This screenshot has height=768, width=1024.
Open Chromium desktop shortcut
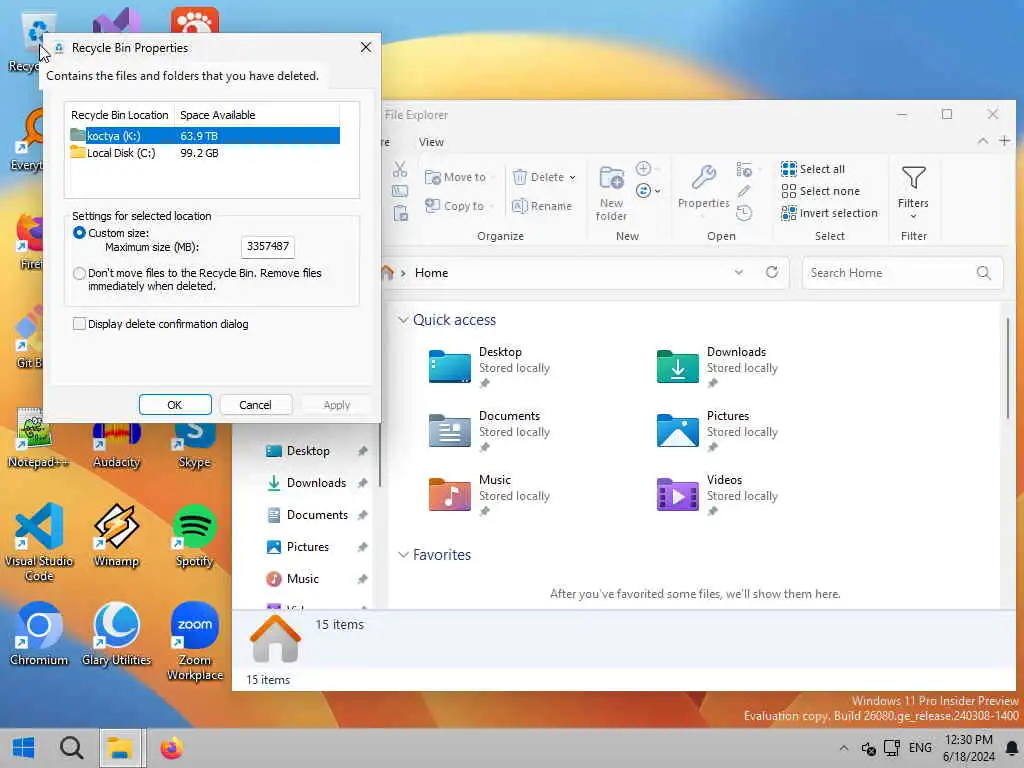coord(39,633)
